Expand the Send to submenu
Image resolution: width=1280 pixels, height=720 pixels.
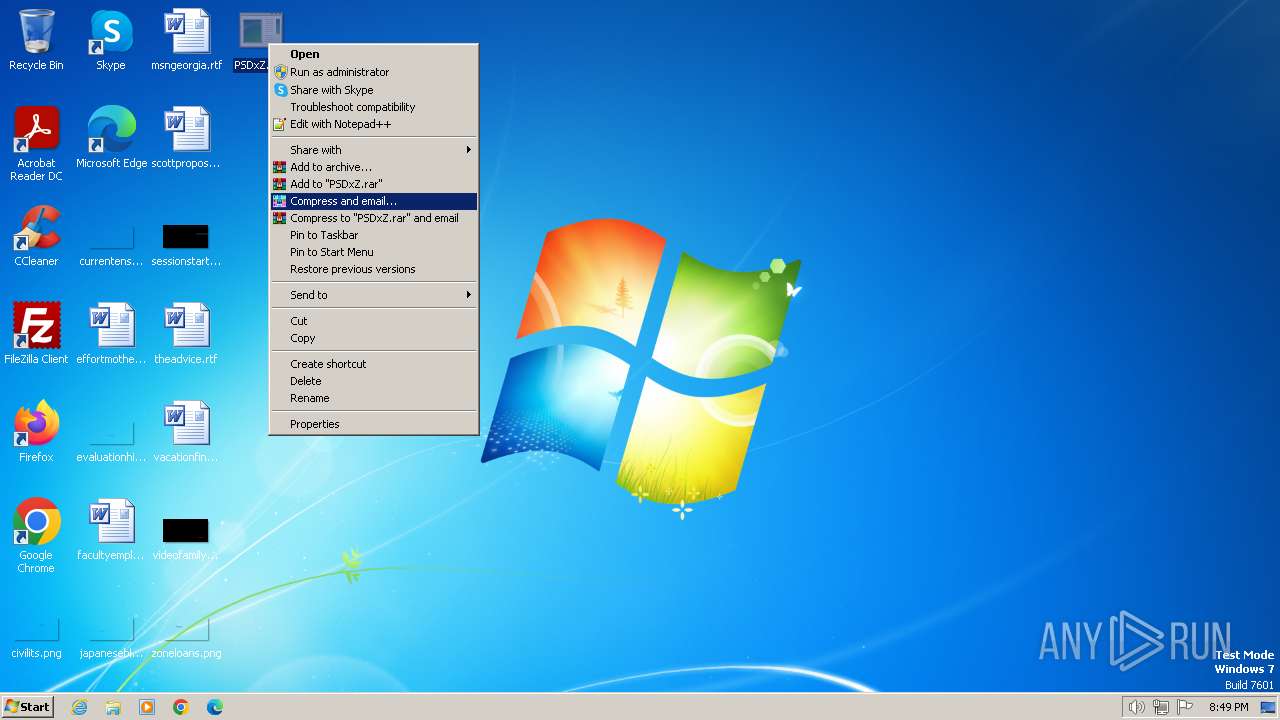(374, 295)
